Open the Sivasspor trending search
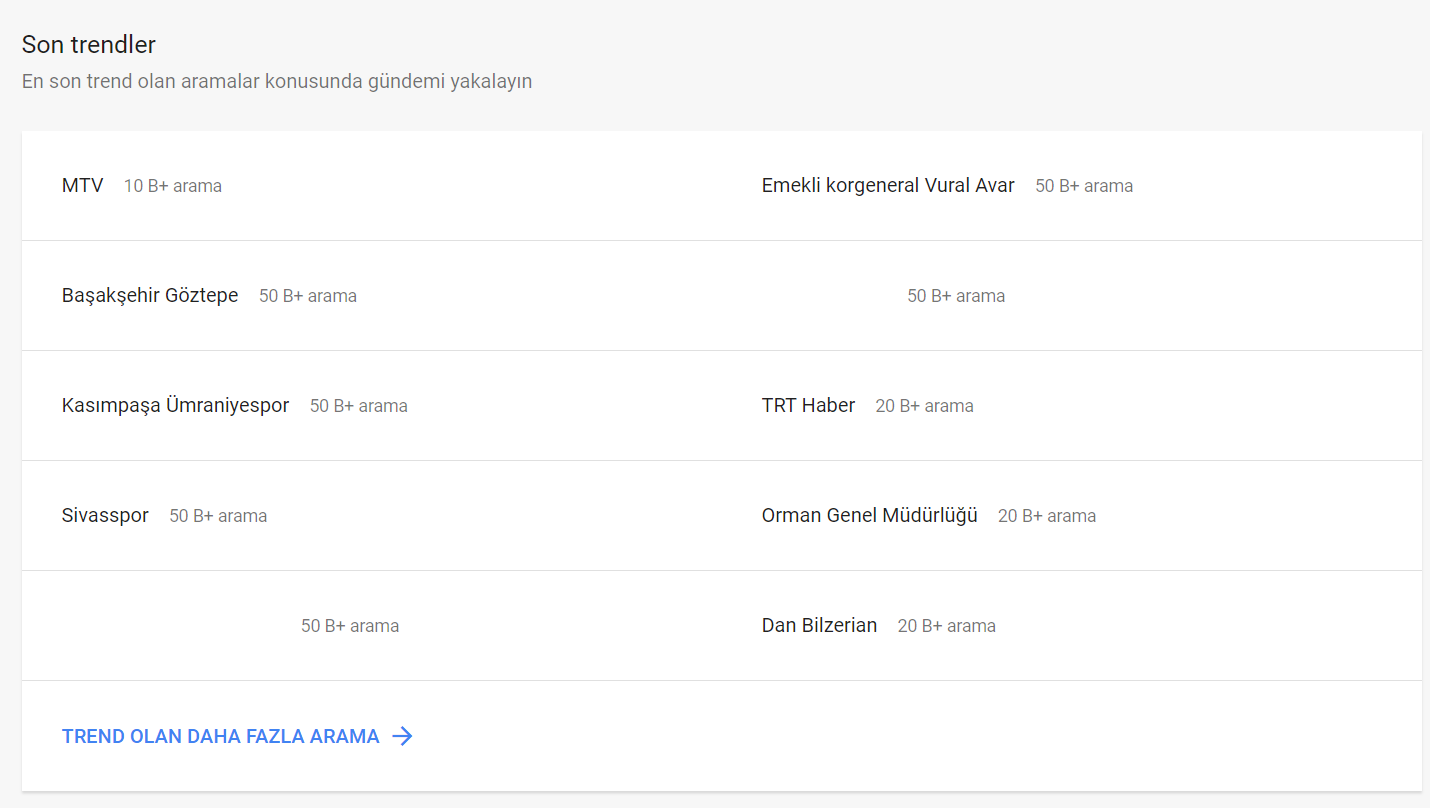This screenshot has height=808, width=1430. click(105, 516)
